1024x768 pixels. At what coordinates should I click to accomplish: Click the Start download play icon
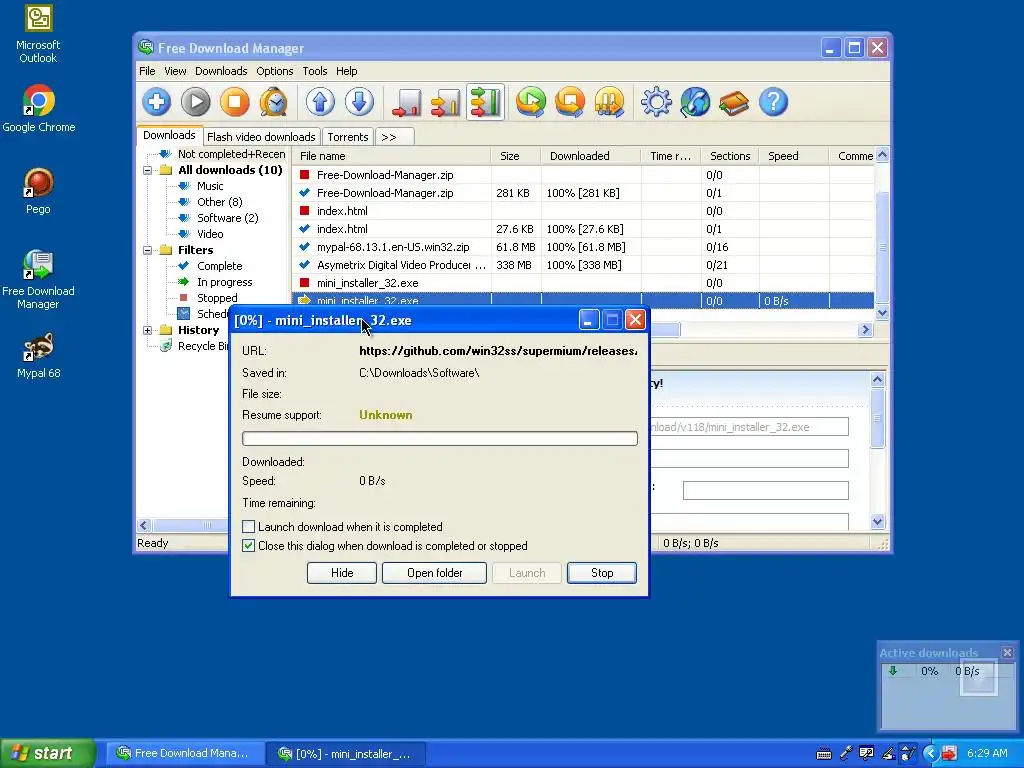click(195, 103)
